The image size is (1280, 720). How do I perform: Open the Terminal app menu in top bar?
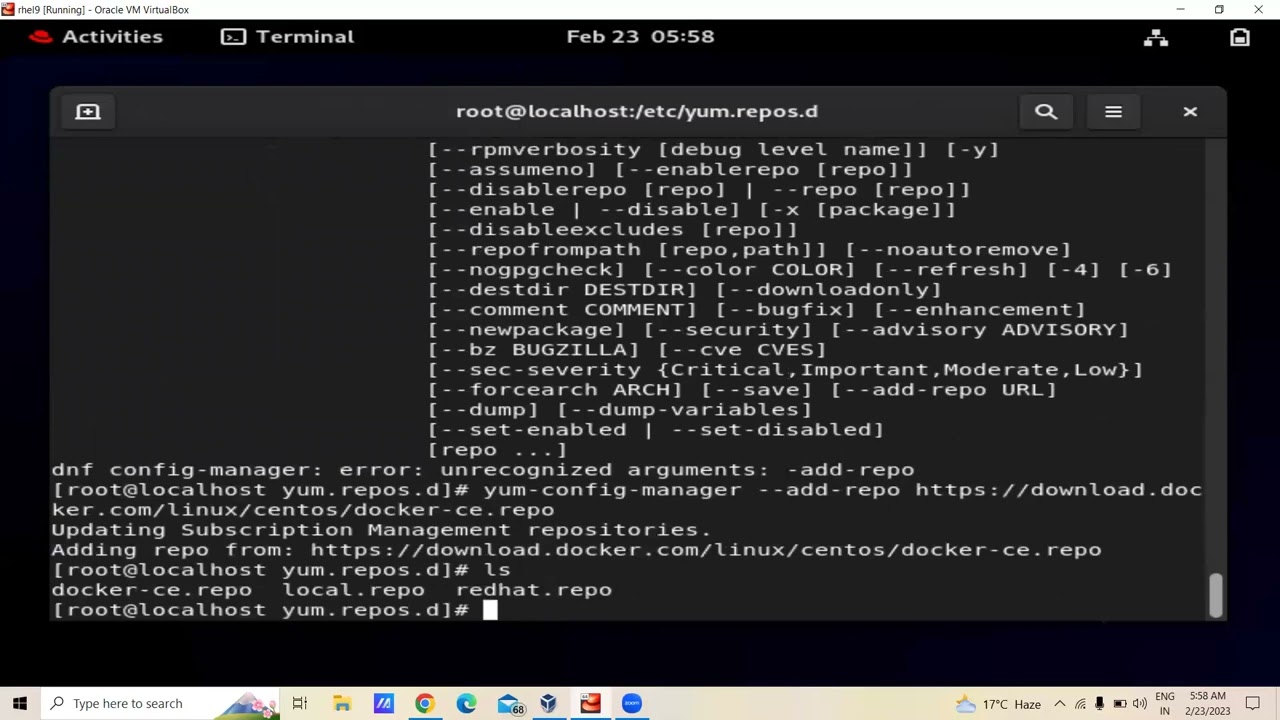pos(288,36)
